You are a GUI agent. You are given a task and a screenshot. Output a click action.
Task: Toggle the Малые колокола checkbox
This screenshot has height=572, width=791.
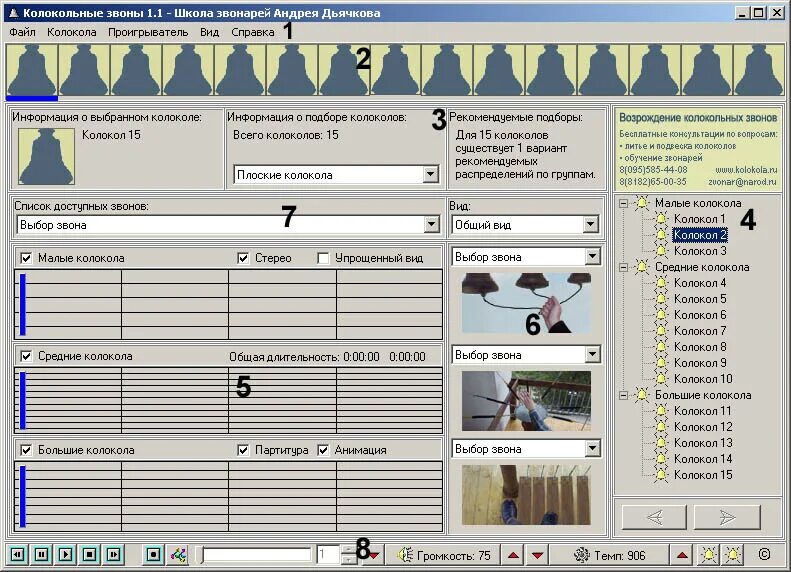click(26, 258)
